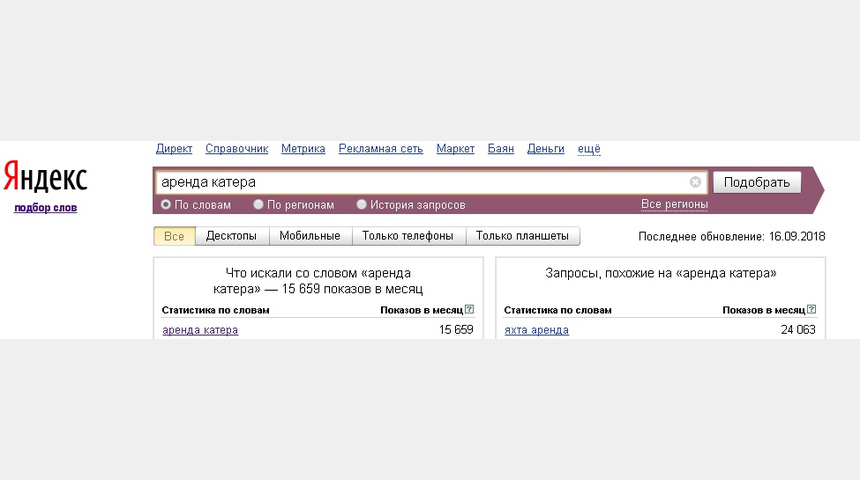Viewport: 860px width, 480px height.
Task: Open the 'аренда катера' result link
Action: click(x=200, y=330)
